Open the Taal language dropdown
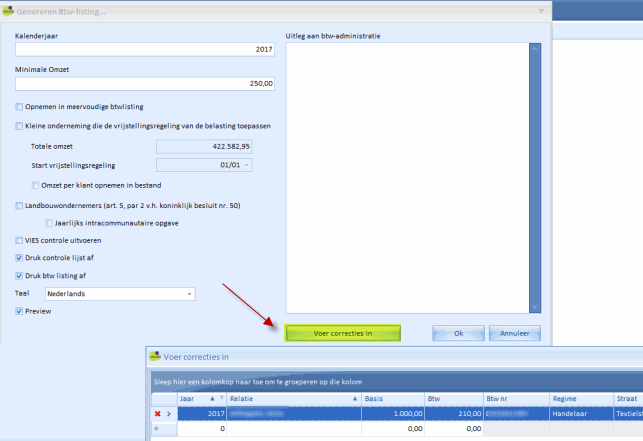Image resolution: width=643 pixels, height=441 pixels. 189,294
